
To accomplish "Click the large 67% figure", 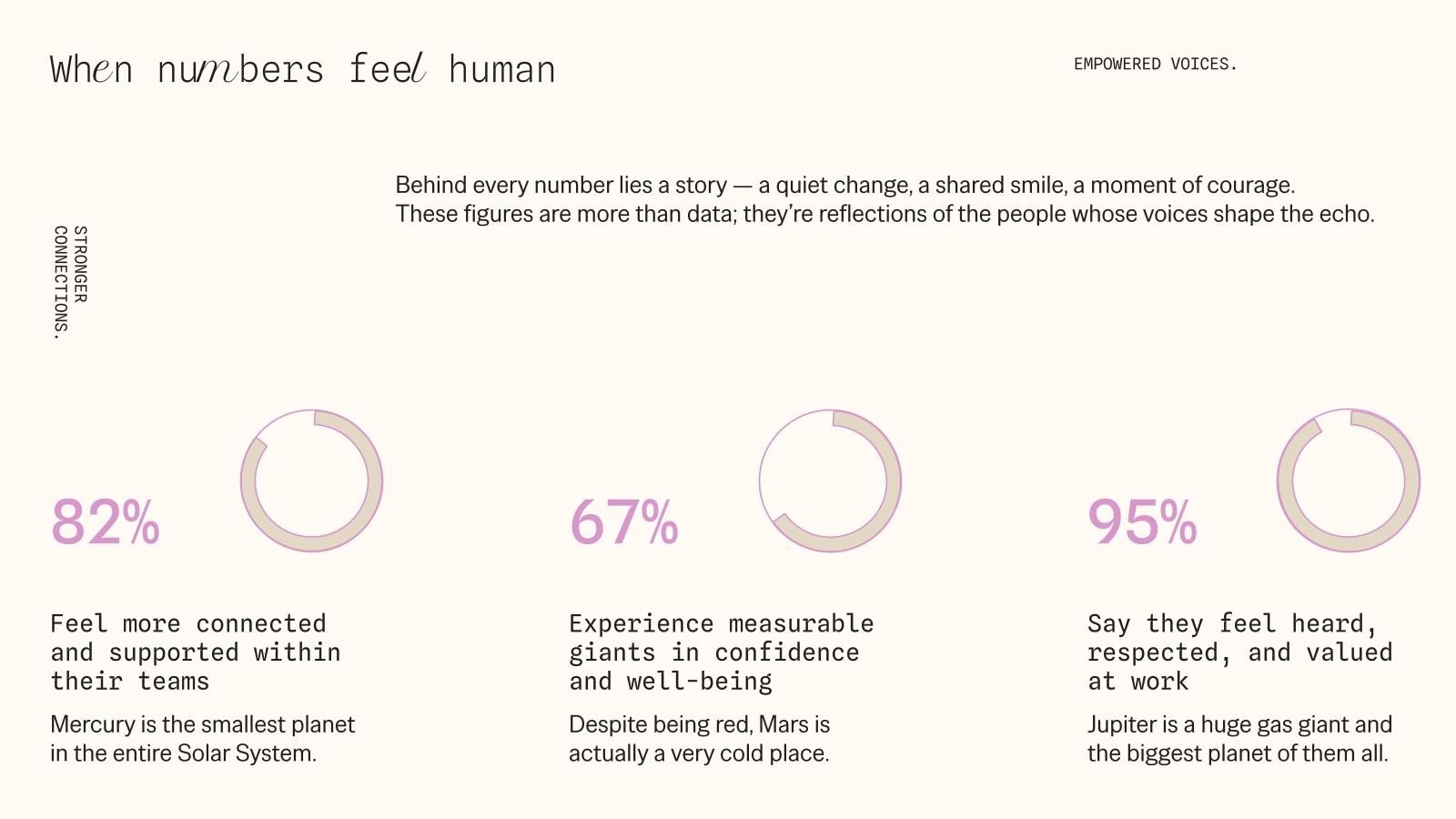I will pos(624,522).
